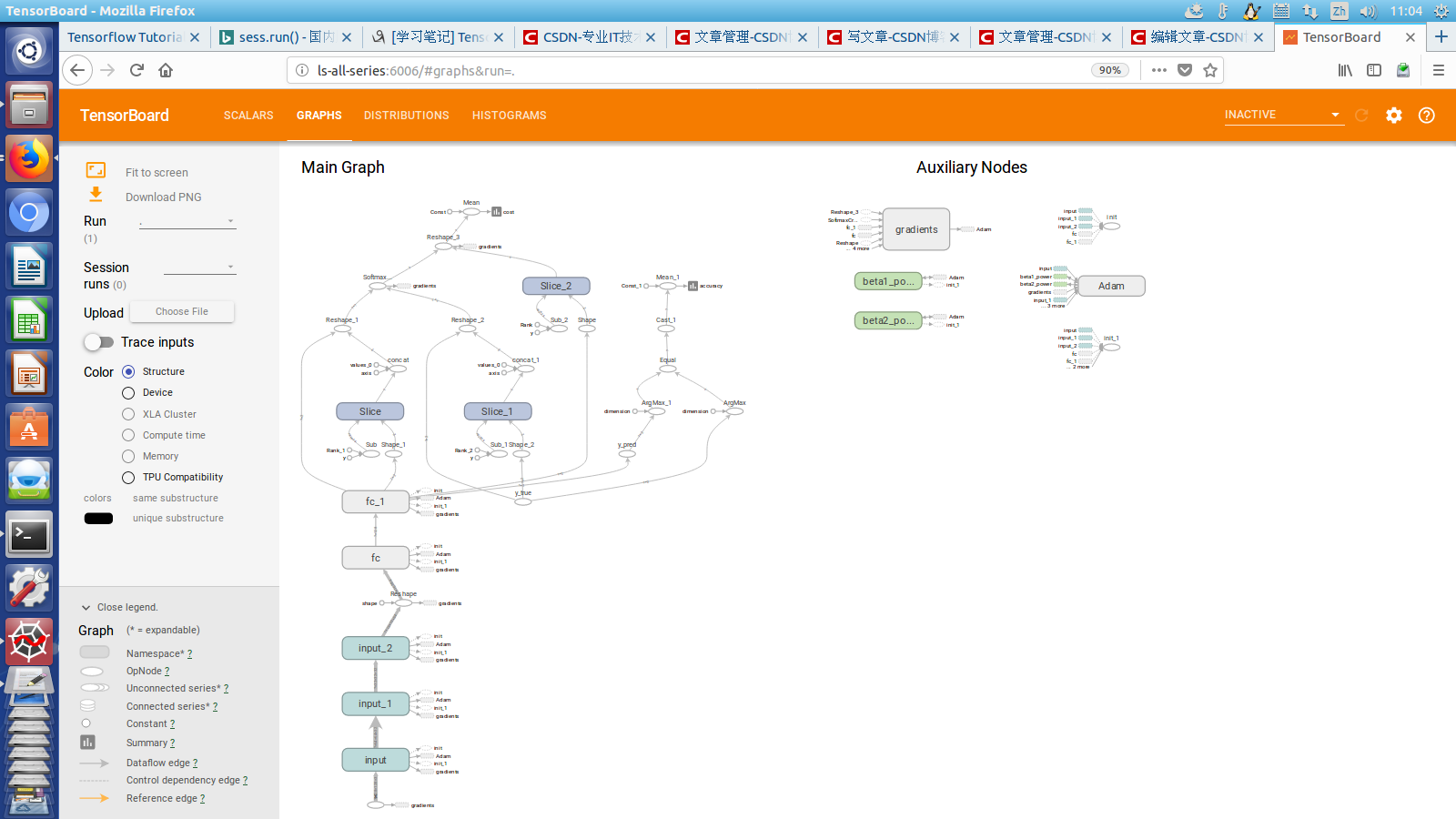Open the page actions ellipsis menu
This screenshot has height=819, width=1456.
coord(1158,70)
